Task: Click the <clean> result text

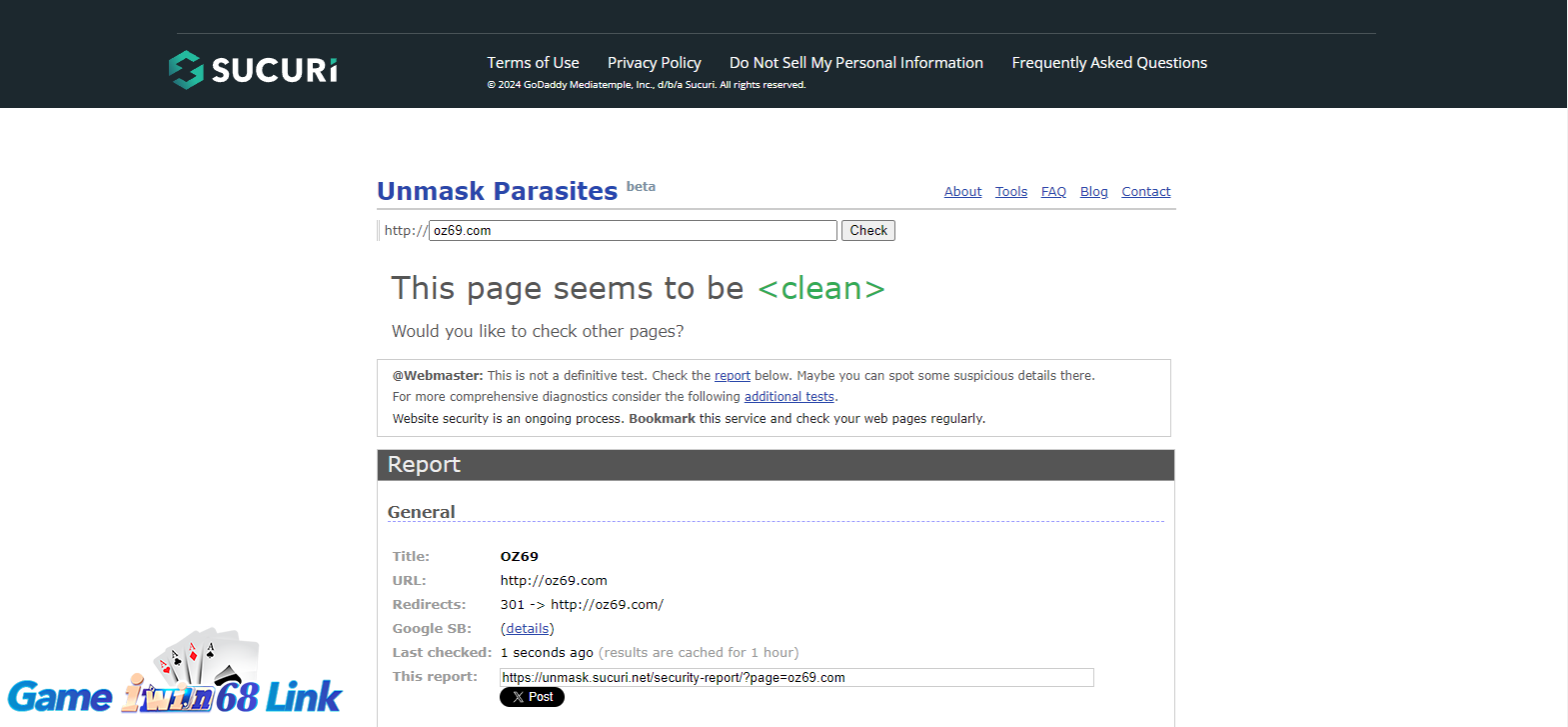Action: pyautogui.click(x=821, y=288)
